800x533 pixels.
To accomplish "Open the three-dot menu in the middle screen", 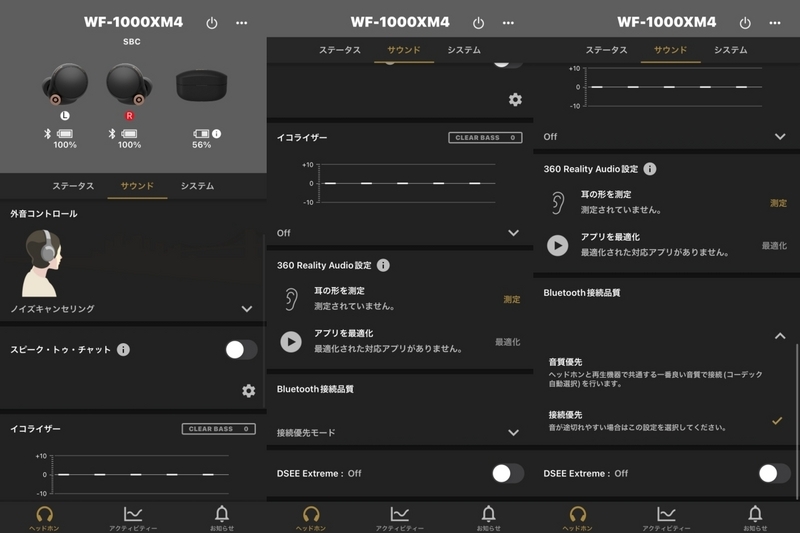I will pos(508,23).
